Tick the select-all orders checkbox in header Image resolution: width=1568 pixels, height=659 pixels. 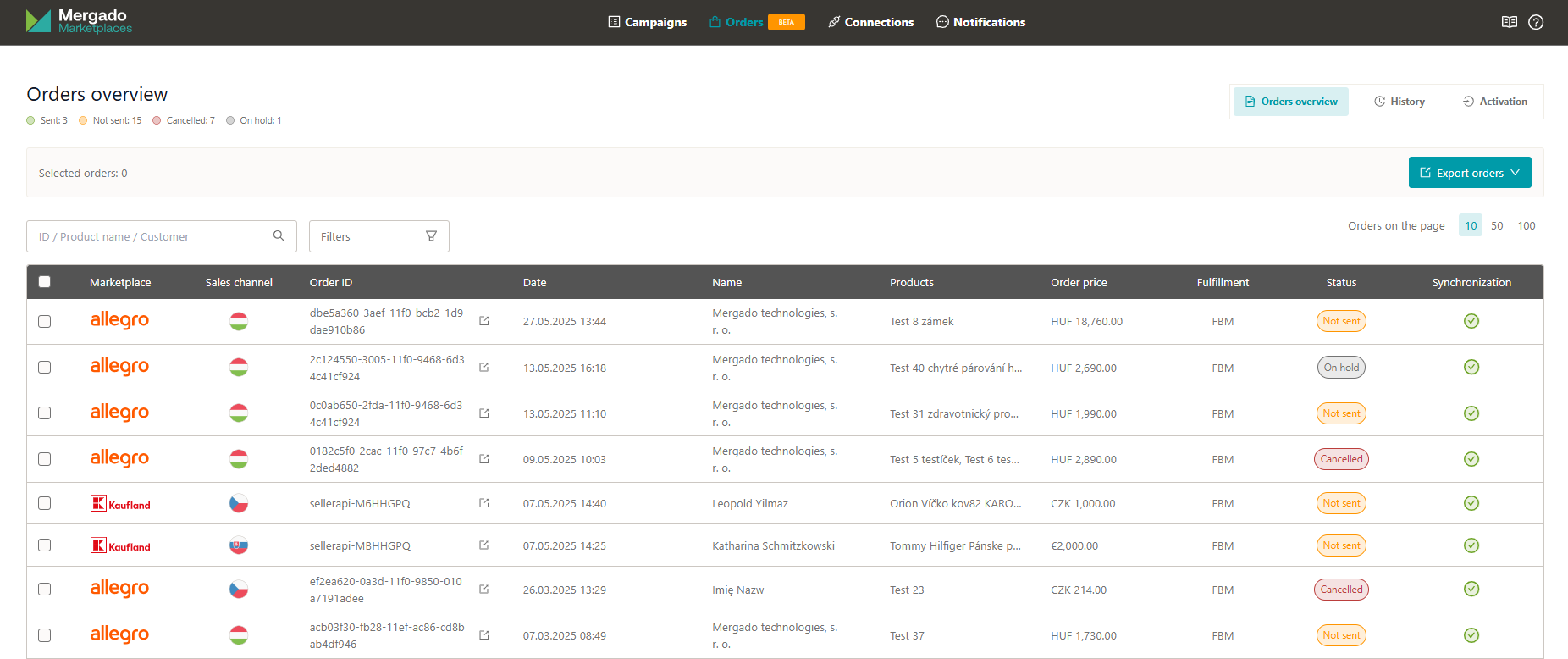coord(45,282)
